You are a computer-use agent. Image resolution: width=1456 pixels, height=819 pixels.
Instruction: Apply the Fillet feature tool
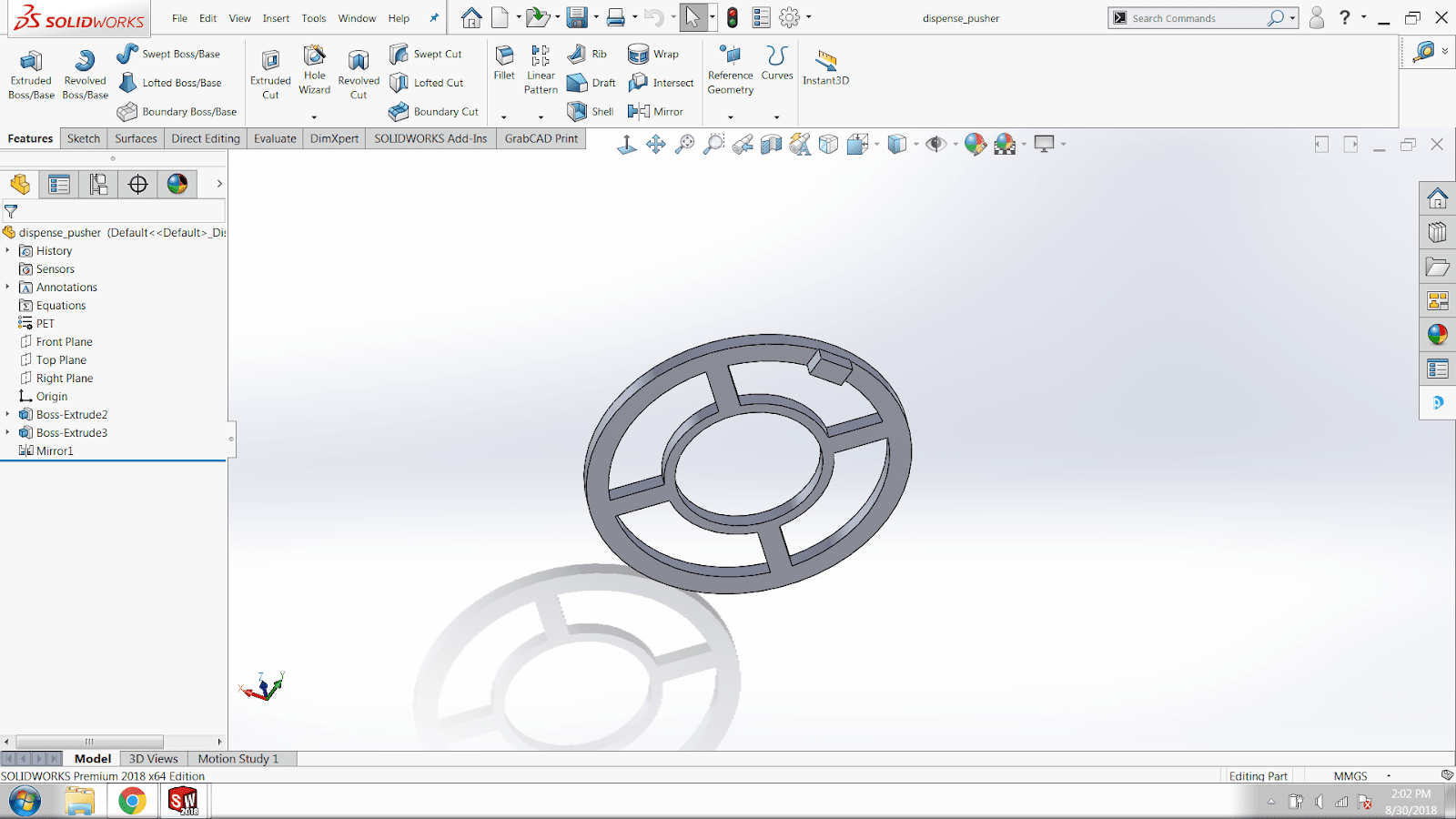504,62
